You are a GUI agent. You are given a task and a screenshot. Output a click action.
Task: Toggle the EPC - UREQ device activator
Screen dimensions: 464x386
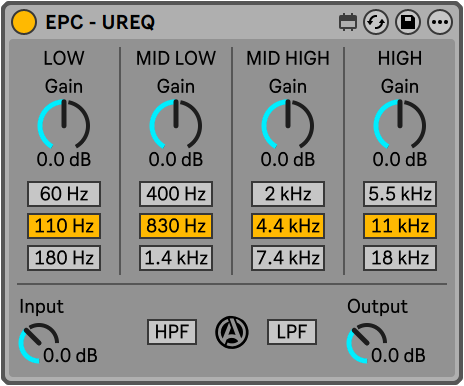tap(24, 22)
